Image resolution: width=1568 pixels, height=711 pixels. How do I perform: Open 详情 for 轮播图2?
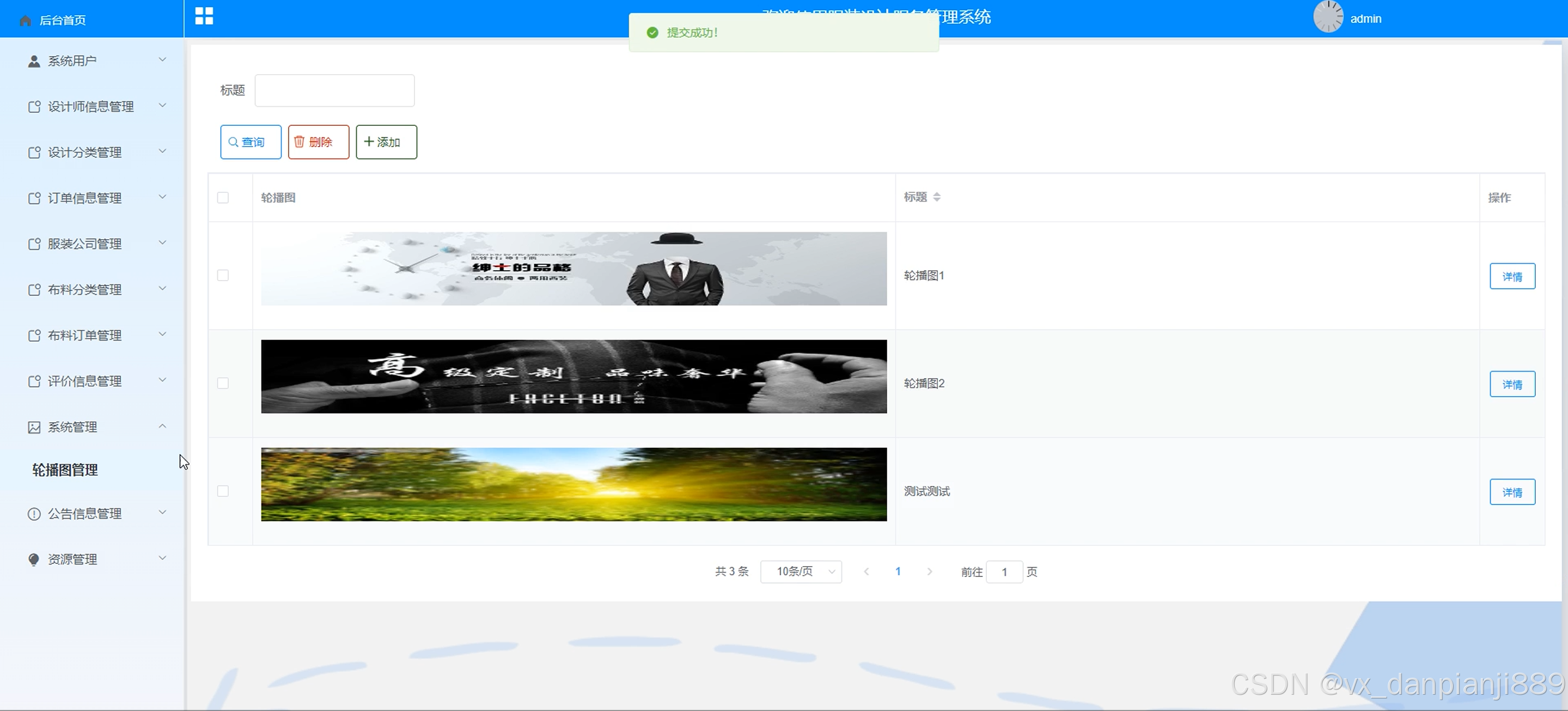pyautogui.click(x=1512, y=384)
